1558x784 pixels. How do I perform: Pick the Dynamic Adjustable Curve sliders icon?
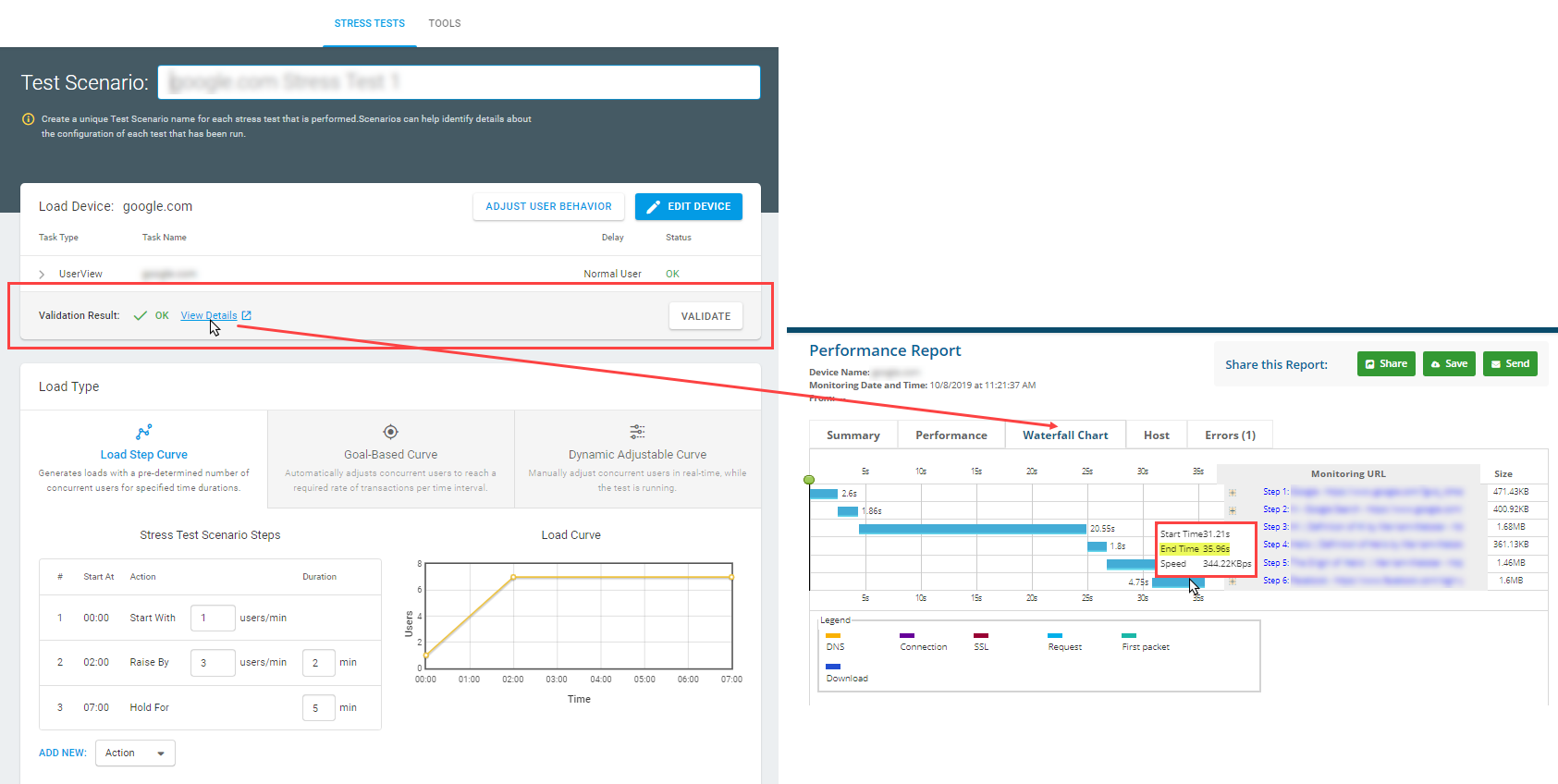tap(637, 432)
